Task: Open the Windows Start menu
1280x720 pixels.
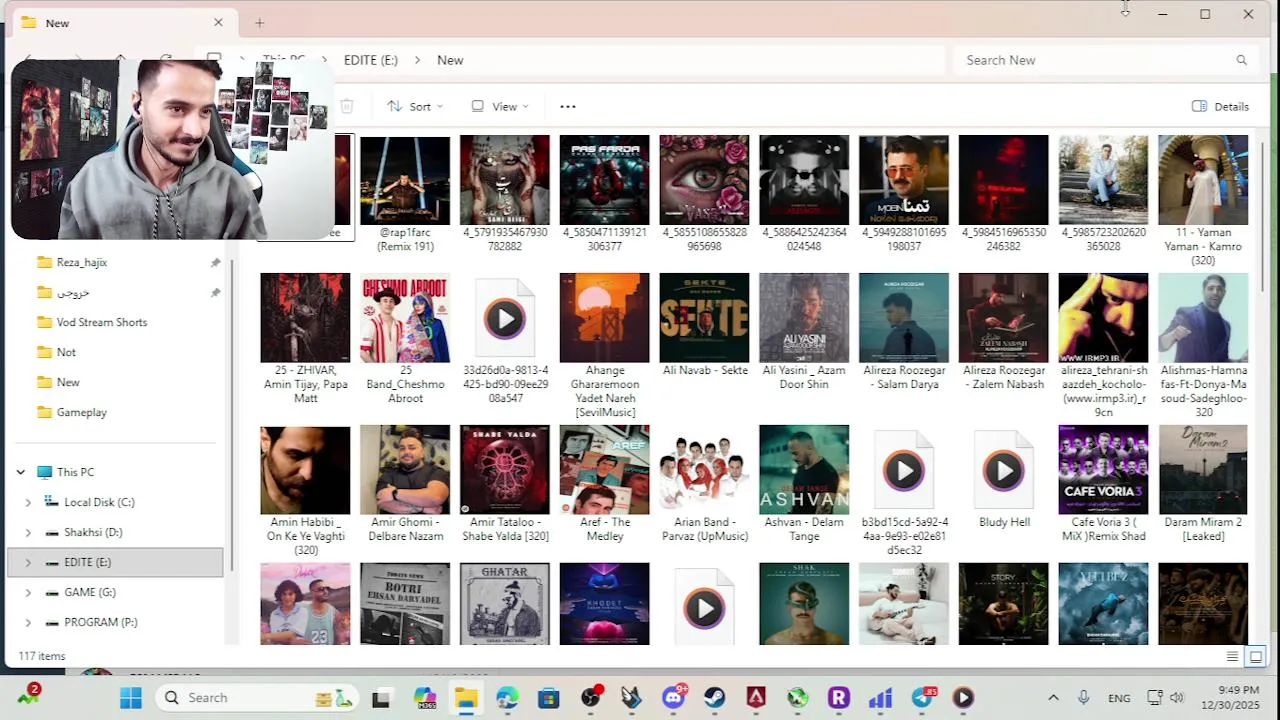Action: [x=131, y=698]
